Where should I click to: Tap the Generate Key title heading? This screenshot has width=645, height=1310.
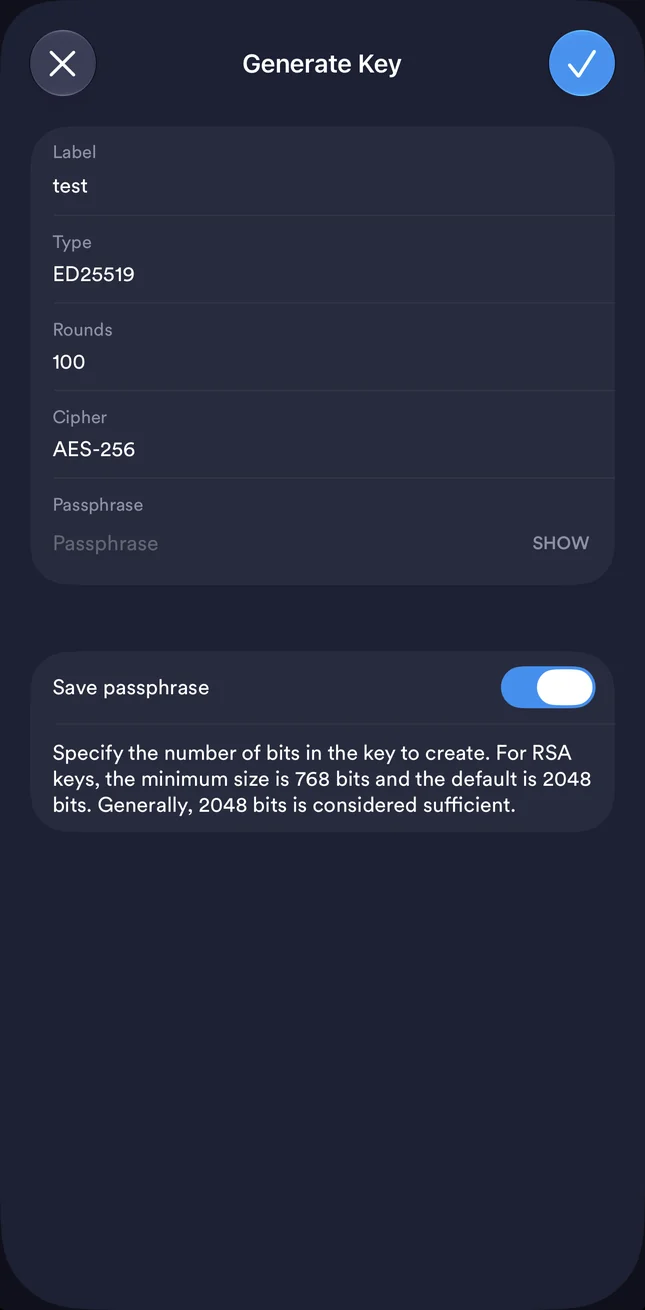coord(322,64)
